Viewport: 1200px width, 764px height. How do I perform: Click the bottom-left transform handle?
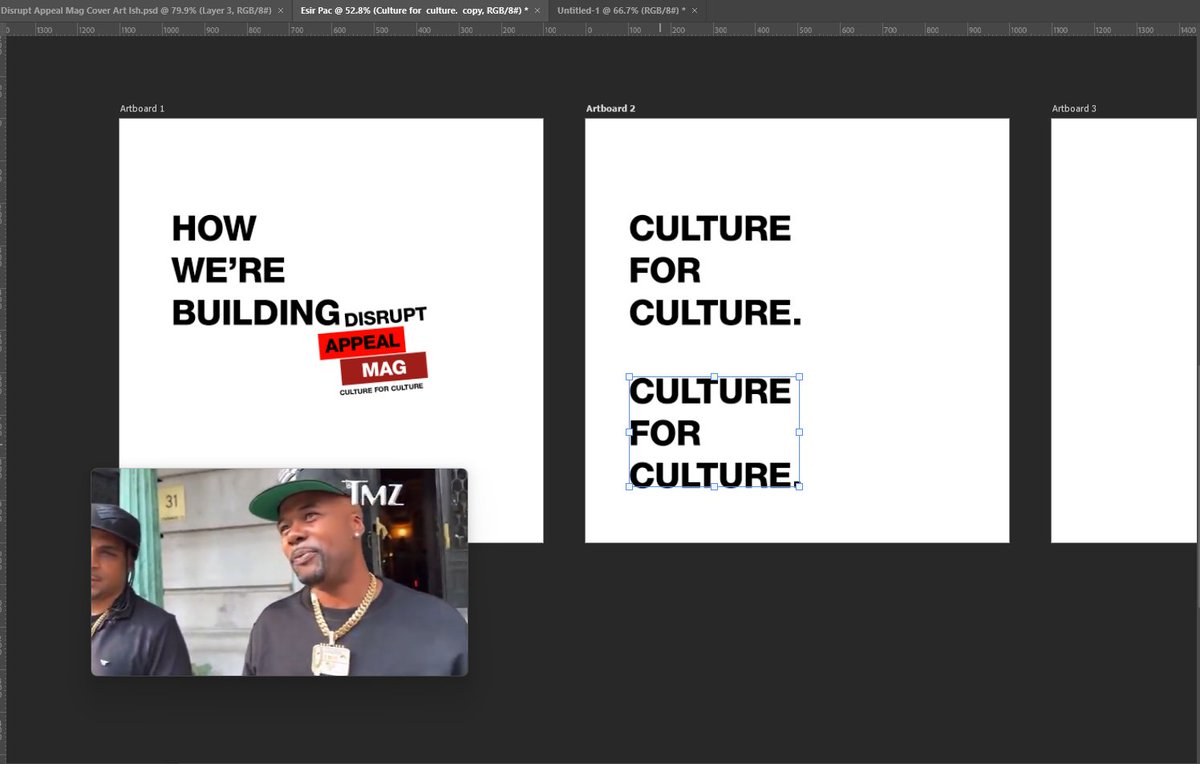[x=630, y=487]
